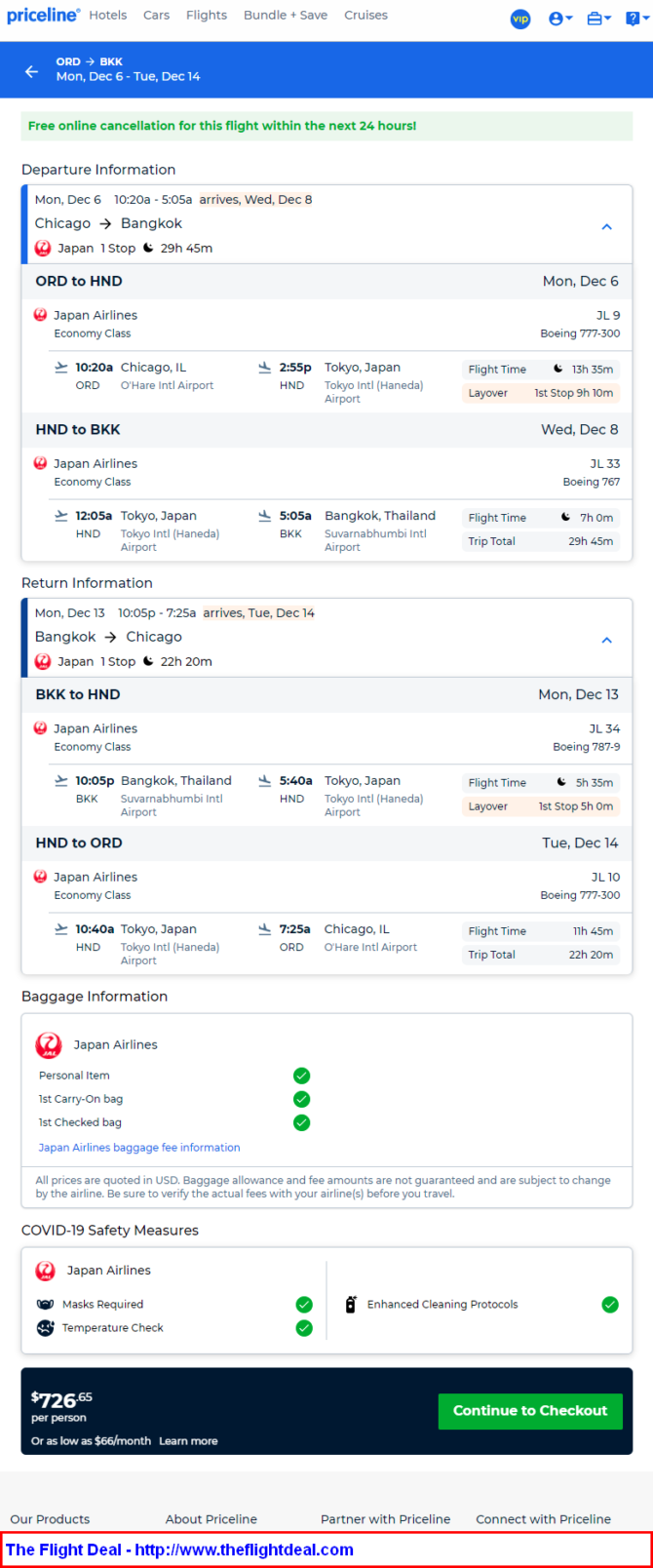Open the user account icon menu
Screen dimensions: 653x1568
pos(559,19)
